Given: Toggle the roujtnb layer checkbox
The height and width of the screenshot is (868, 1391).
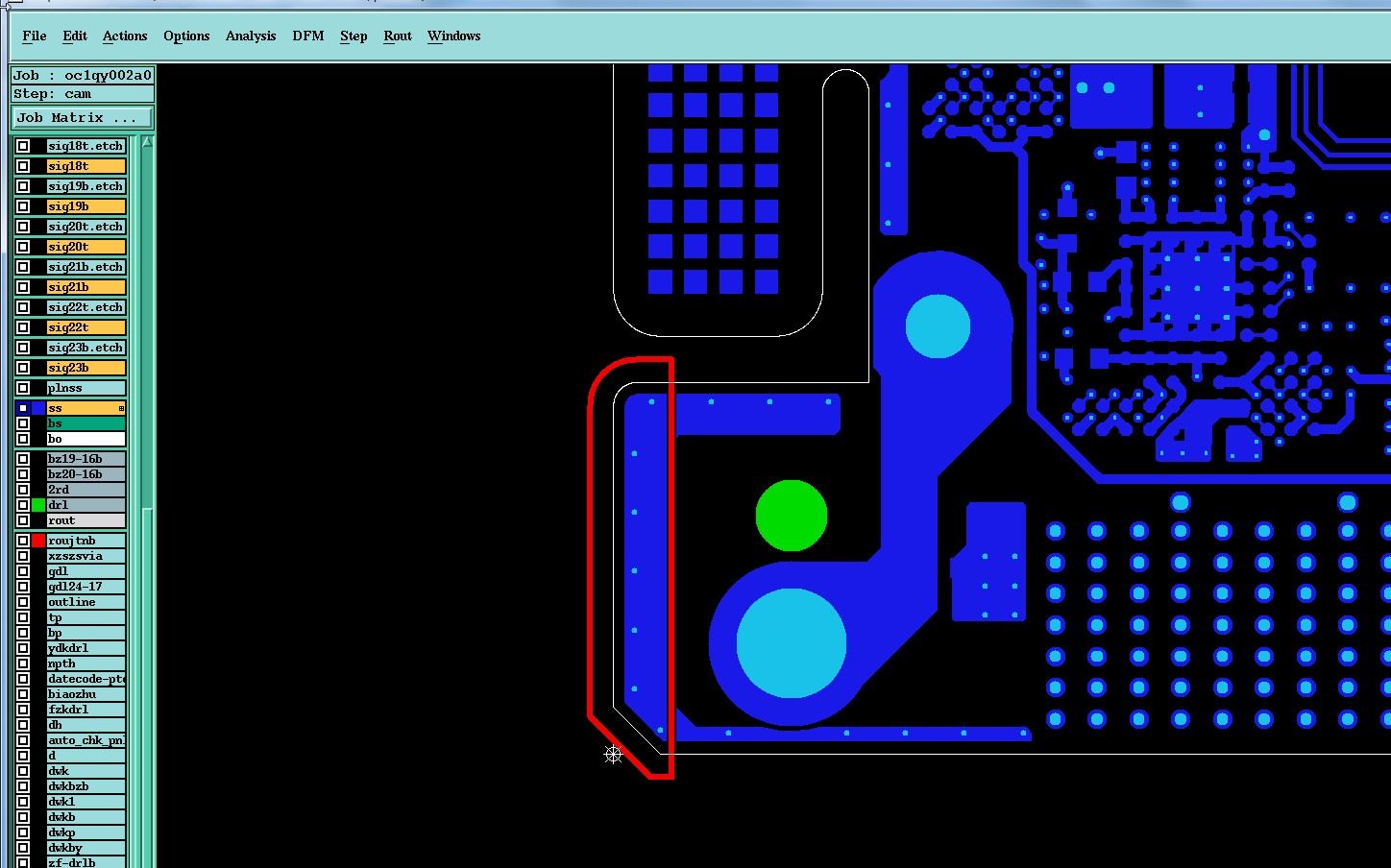Looking at the screenshot, I should pos(23,541).
